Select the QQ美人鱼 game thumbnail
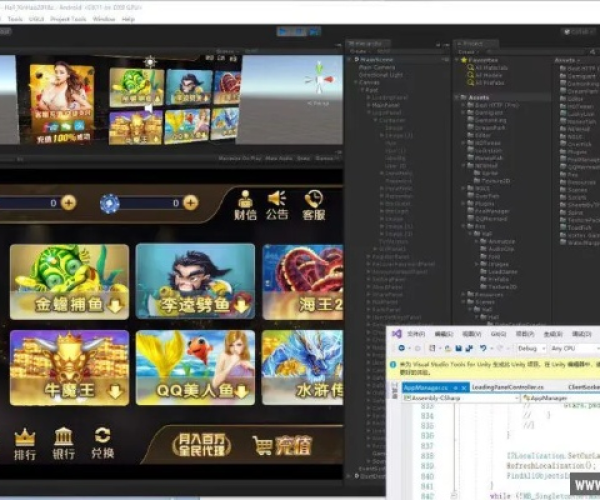 [x=195, y=366]
